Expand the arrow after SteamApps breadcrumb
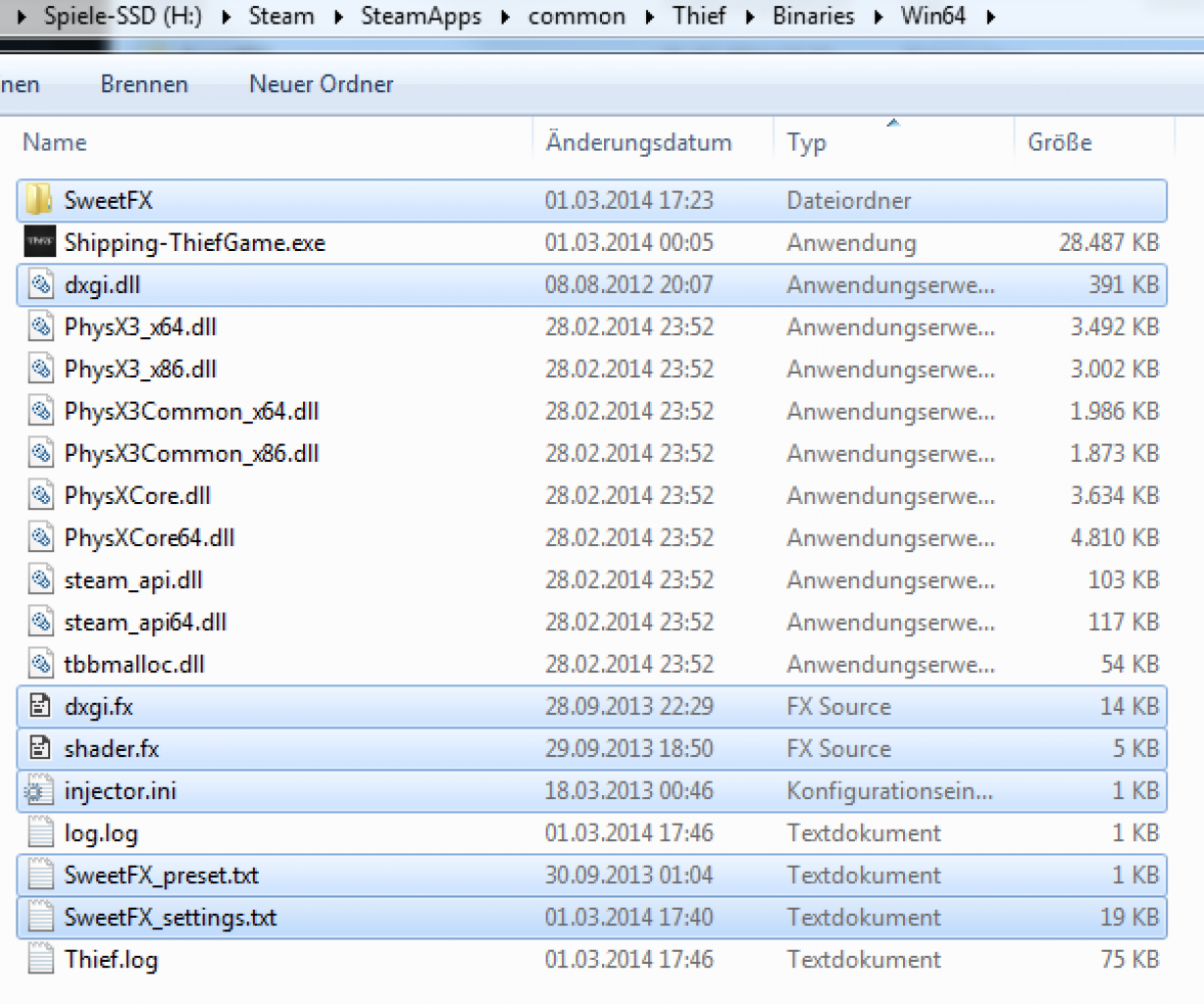The height and width of the screenshot is (1004, 1204). pos(507,17)
